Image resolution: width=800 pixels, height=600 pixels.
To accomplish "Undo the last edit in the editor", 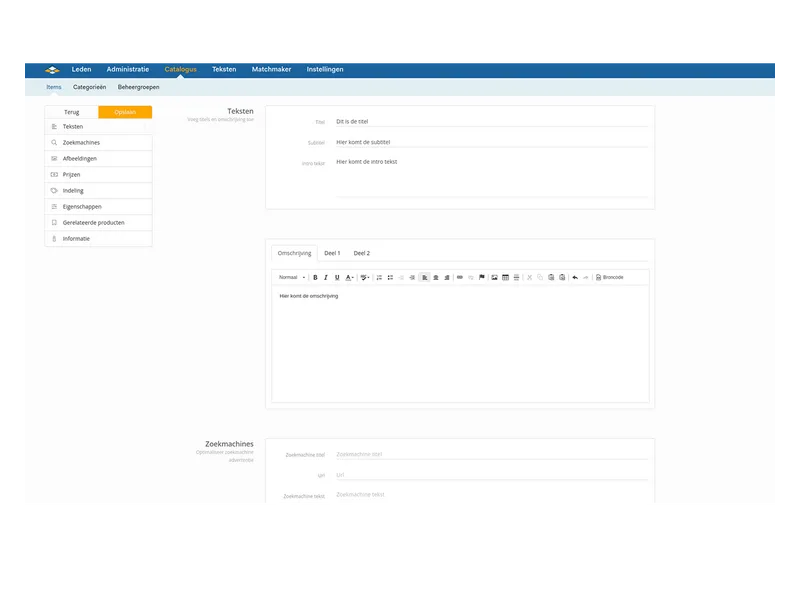I will [575, 278].
